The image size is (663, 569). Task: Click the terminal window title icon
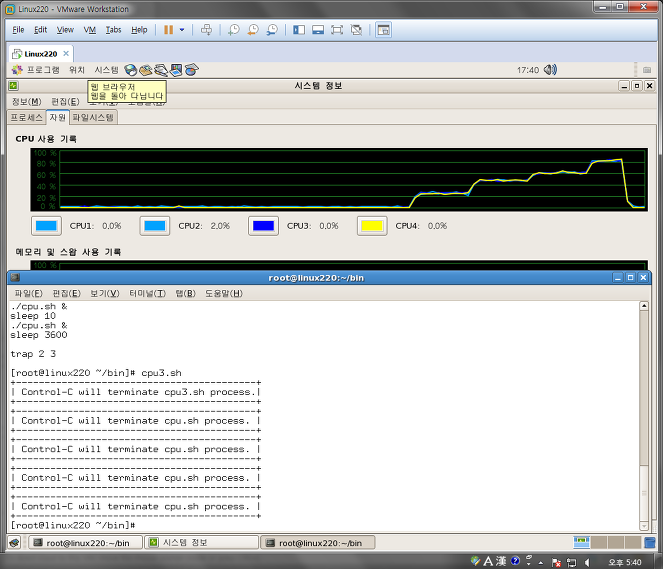[15, 277]
